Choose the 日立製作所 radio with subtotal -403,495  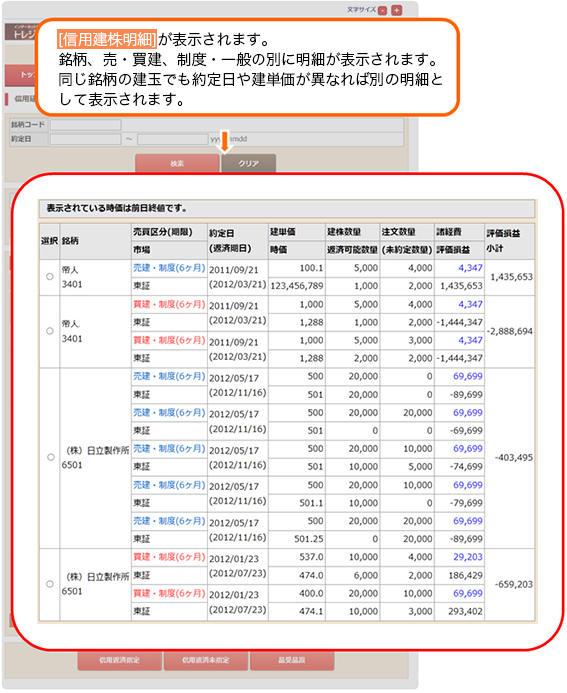[51, 457]
